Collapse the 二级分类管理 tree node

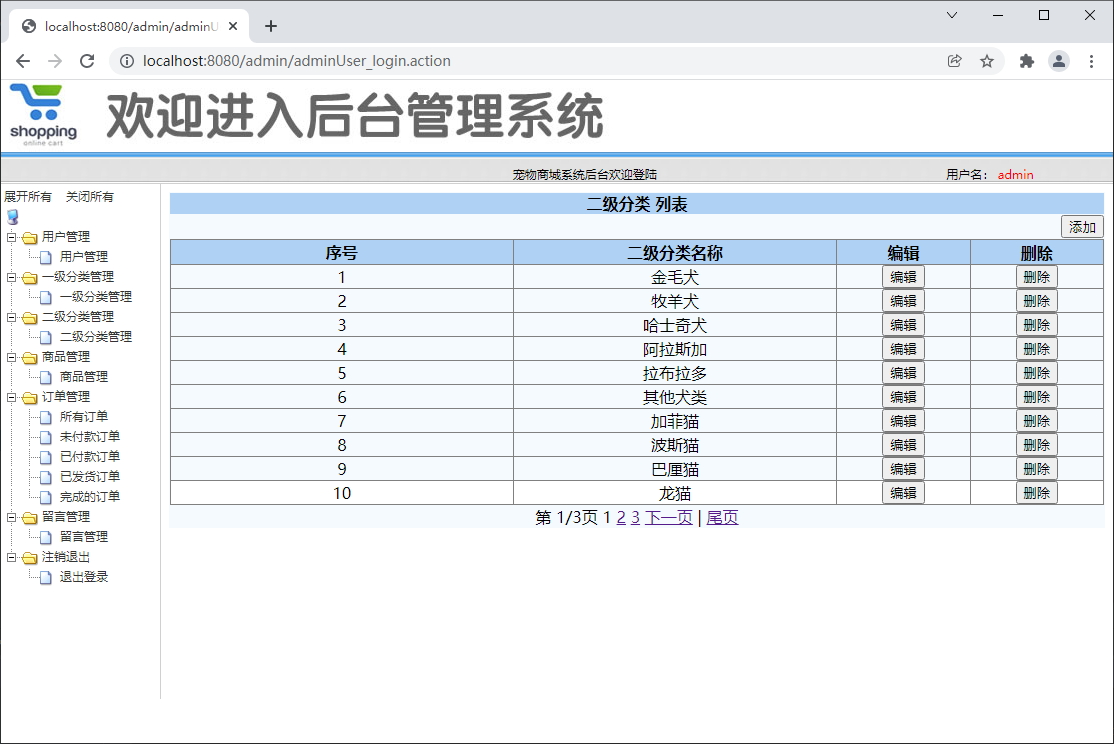(11, 317)
